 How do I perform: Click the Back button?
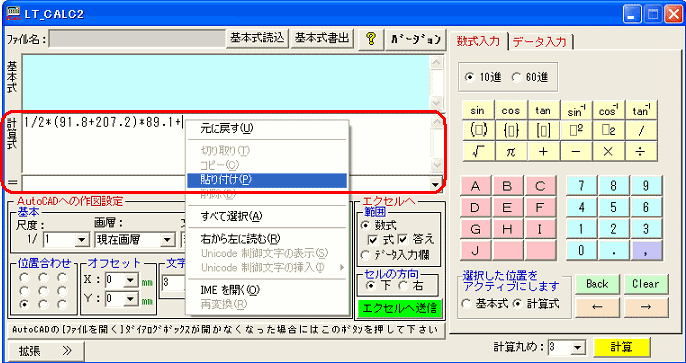(597, 284)
